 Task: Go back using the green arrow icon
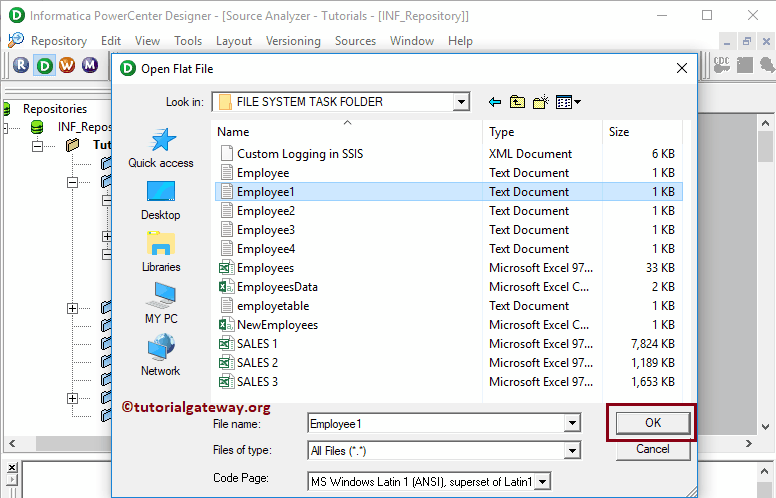pyautogui.click(x=494, y=102)
